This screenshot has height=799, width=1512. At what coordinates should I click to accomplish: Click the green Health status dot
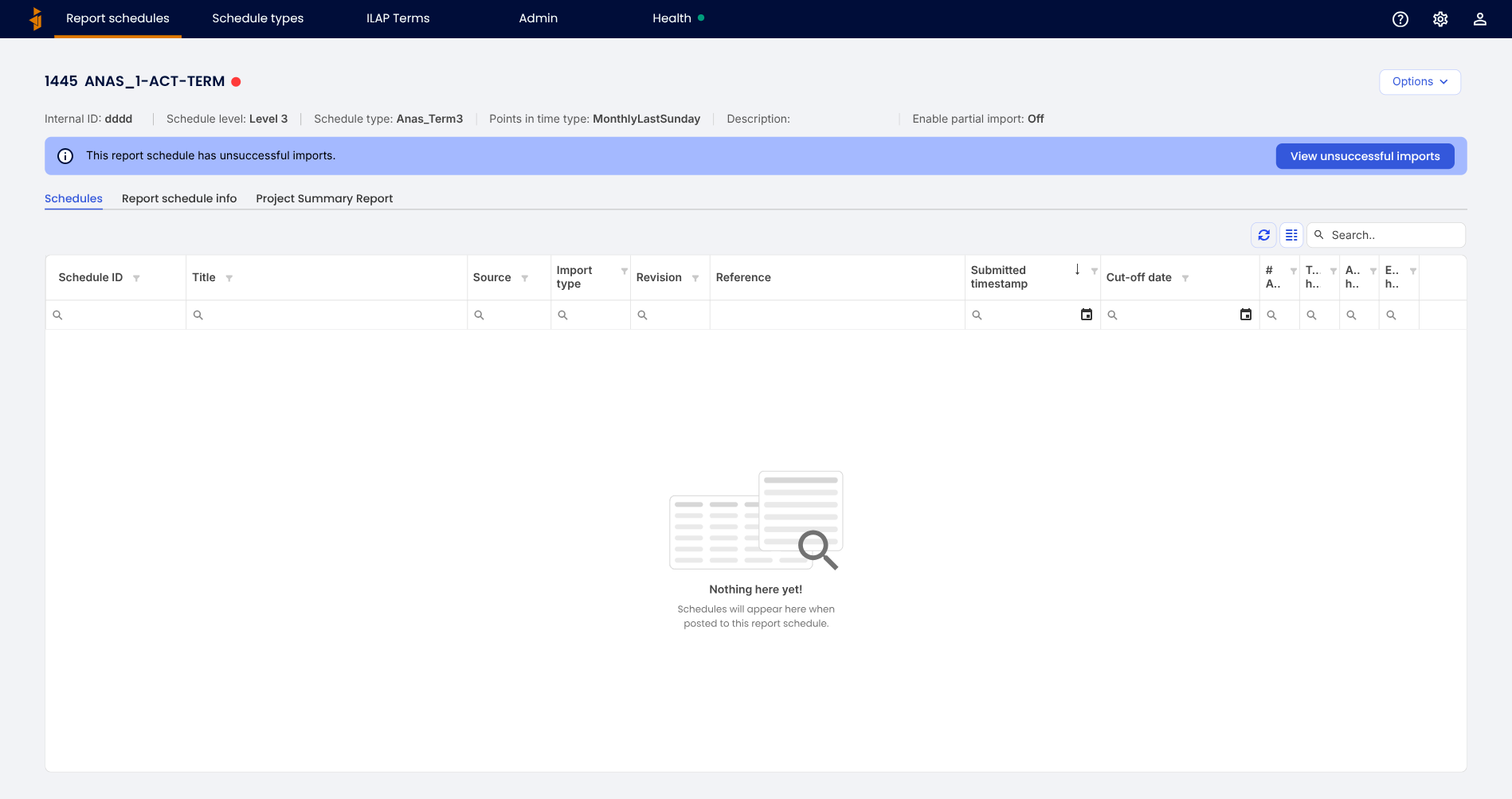click(x=701, y=18)
